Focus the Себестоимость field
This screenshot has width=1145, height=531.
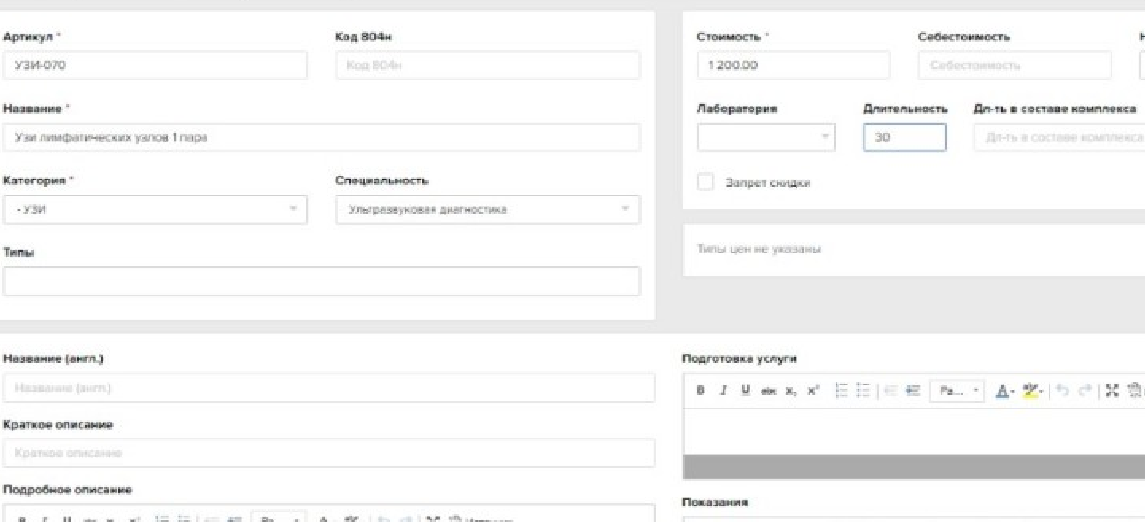pos(1013,66)
